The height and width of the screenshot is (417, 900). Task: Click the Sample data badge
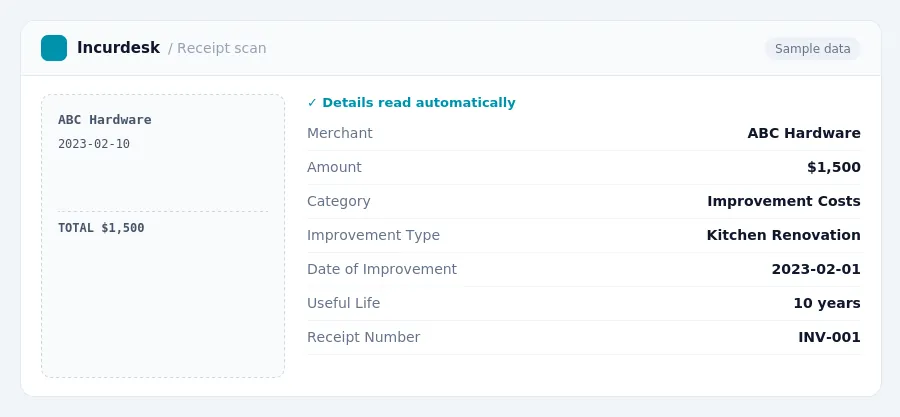(812, 49)
